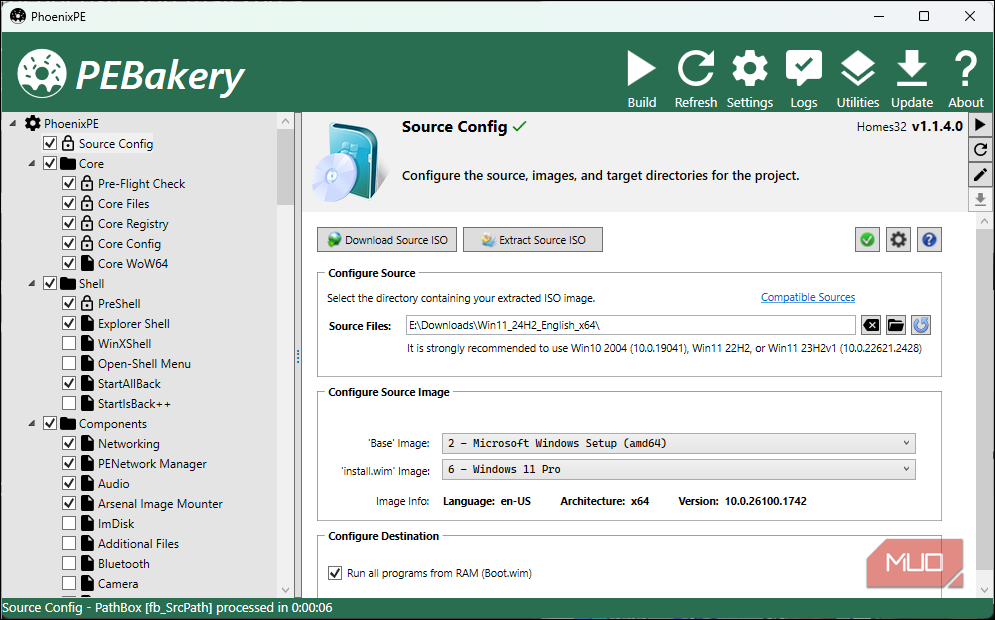Toggle Run all programs from RAM
This screenshot has width=995, height=620.
[x=334, y=573]
